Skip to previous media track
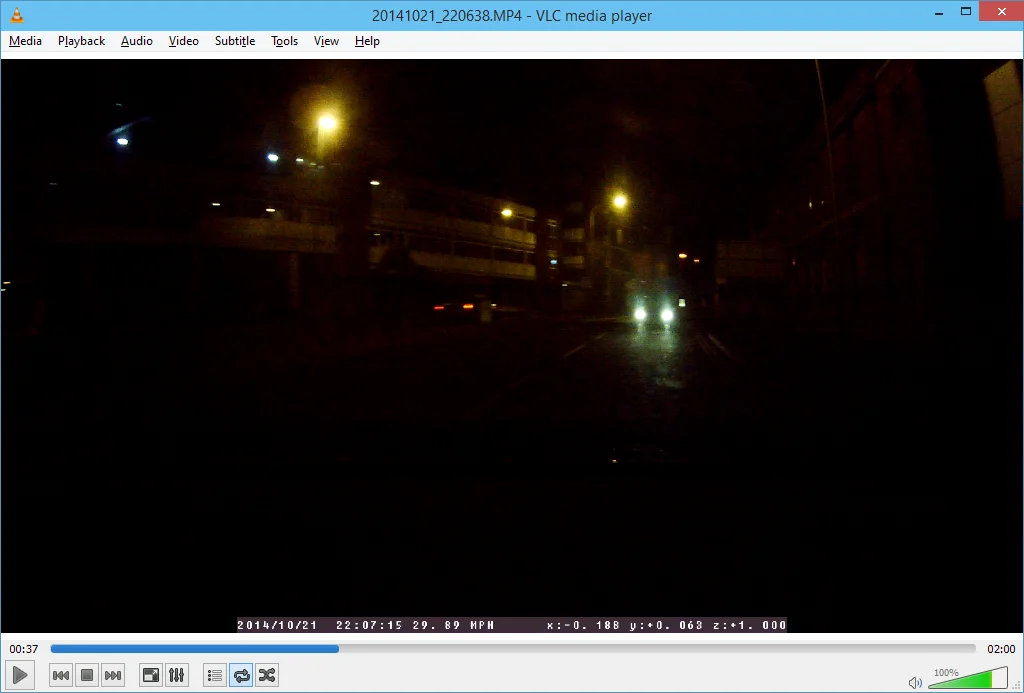The image size is (1024, 693). pyautogui.click(x=61, y=675)
